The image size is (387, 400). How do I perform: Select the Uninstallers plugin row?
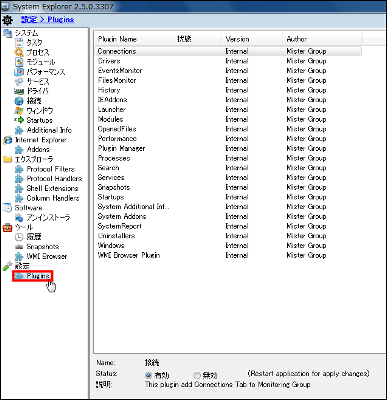[x=228, y=236]
